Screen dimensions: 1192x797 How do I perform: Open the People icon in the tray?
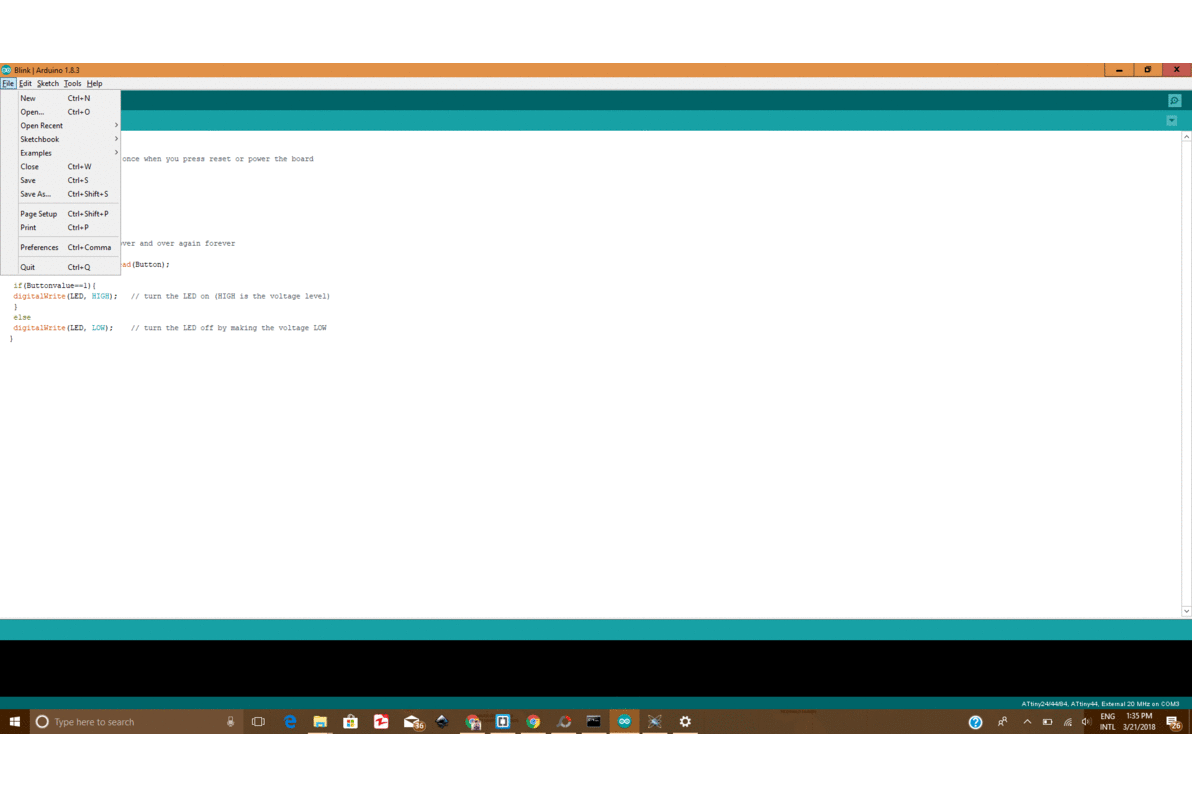1002,722
